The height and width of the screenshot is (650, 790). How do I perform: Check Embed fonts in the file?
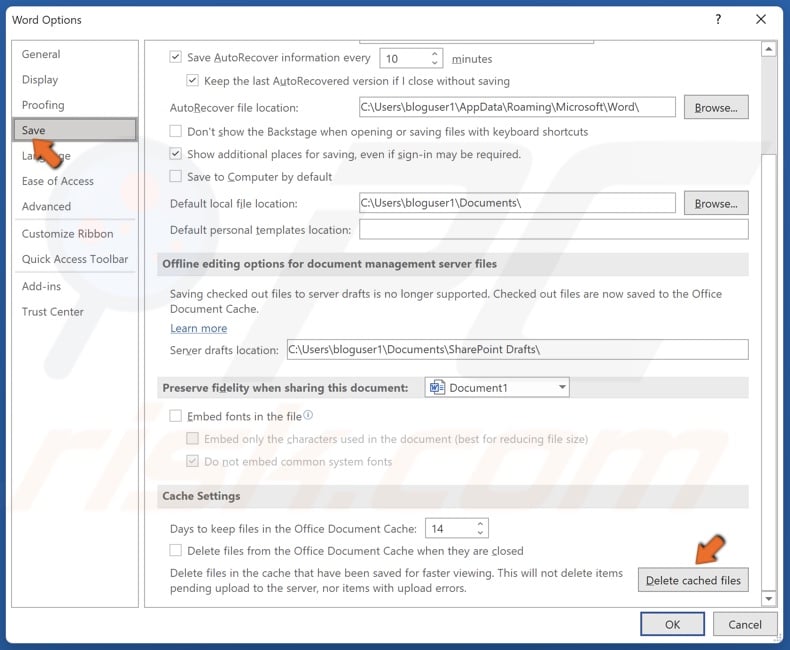click(175, 416)
